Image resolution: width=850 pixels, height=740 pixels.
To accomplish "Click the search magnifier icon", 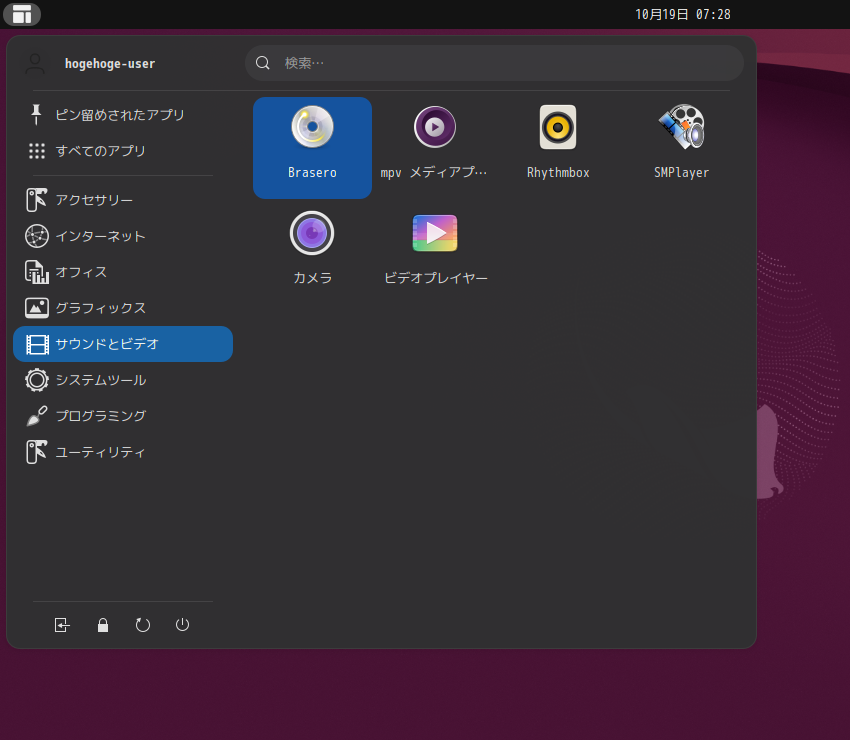I will pos(263,63).
